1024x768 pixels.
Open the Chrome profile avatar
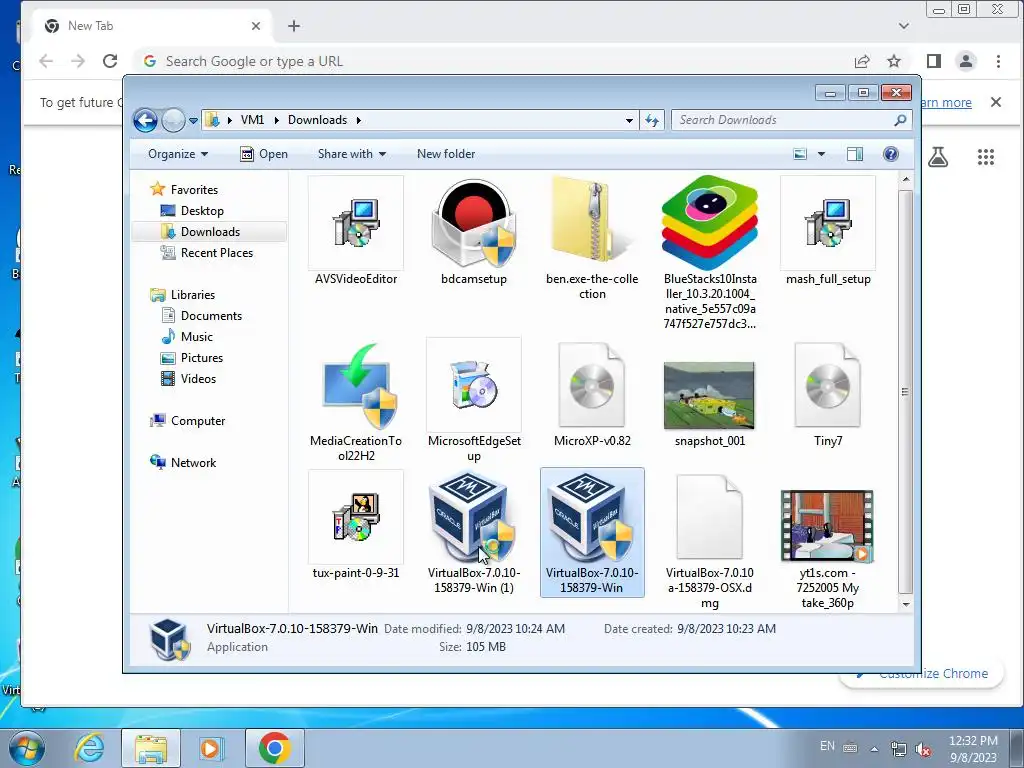tap(965, 61)
